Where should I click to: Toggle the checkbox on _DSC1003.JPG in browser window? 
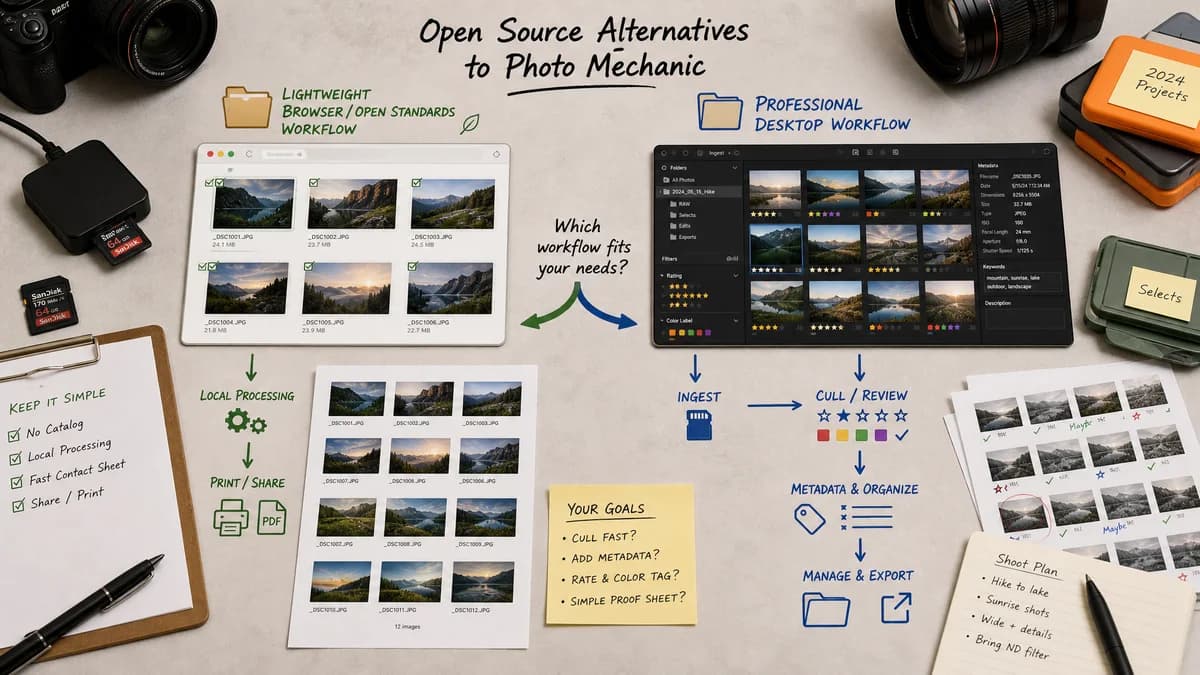(x=416, y=182)
